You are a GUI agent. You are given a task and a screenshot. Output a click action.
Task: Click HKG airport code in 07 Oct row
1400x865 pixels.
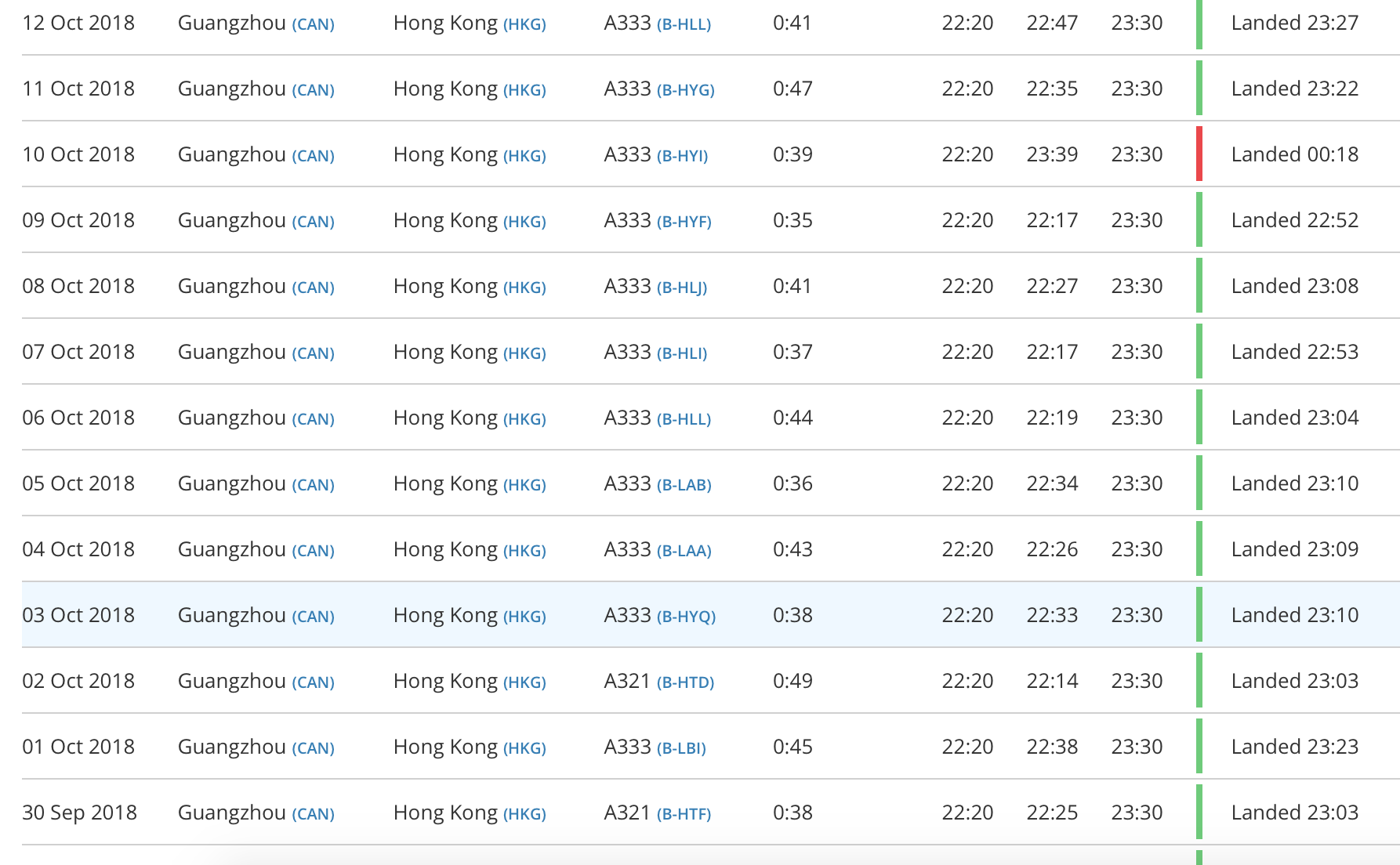click(x=524, y=353)
